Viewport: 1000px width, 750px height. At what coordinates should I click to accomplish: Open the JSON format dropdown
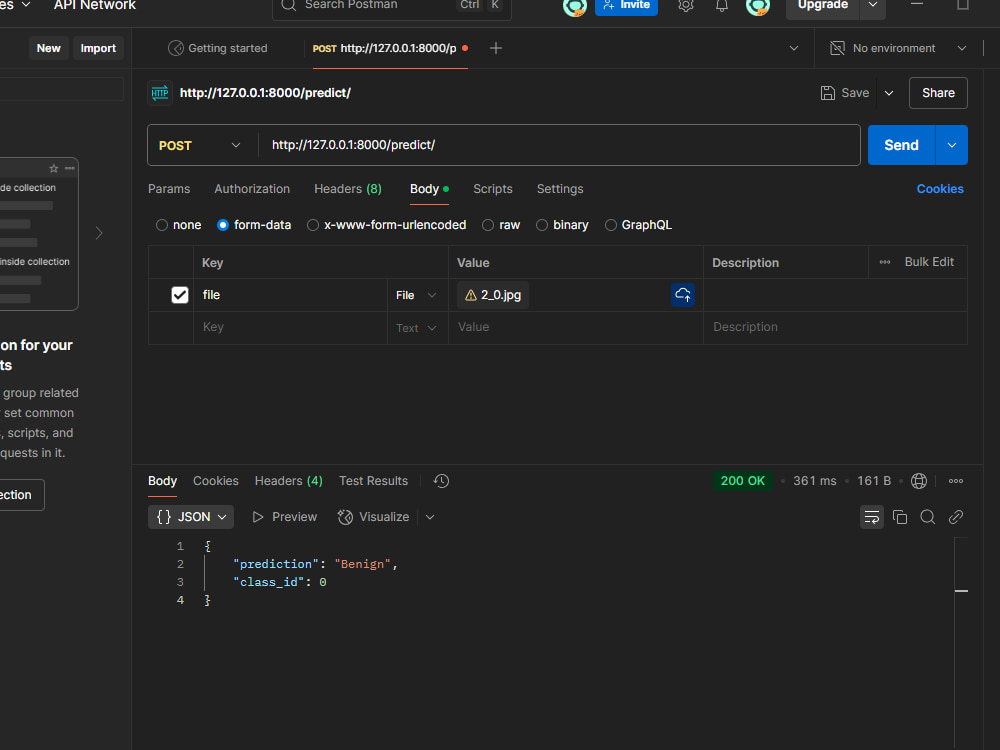pos(191,517)
